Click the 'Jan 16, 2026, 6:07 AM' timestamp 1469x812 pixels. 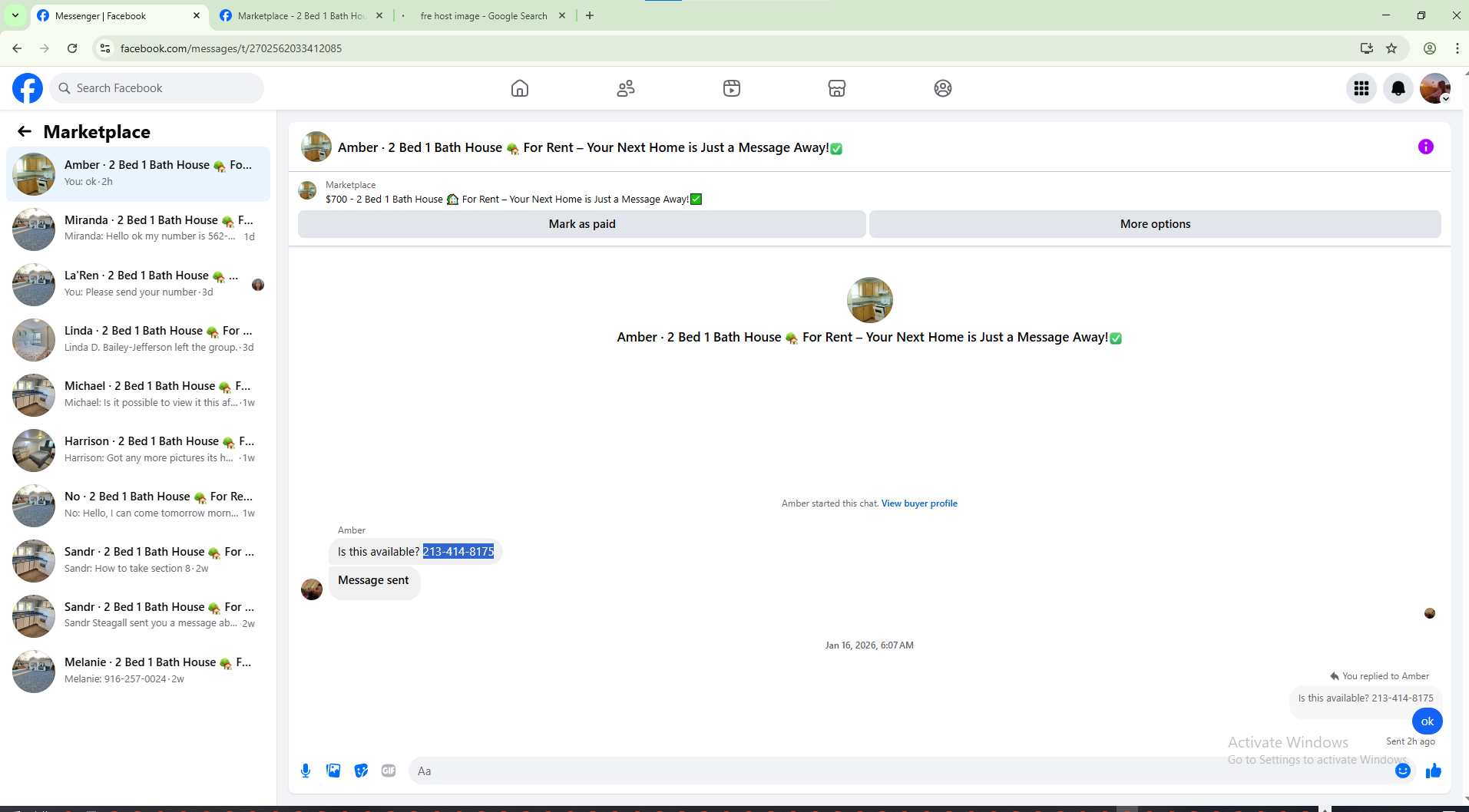coord(869,645)
